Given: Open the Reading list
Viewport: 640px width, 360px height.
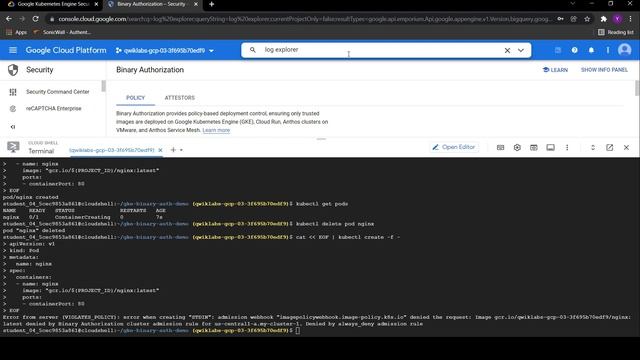Looking at the screenshot, I should pyautogui.click(x=616, y=32).
